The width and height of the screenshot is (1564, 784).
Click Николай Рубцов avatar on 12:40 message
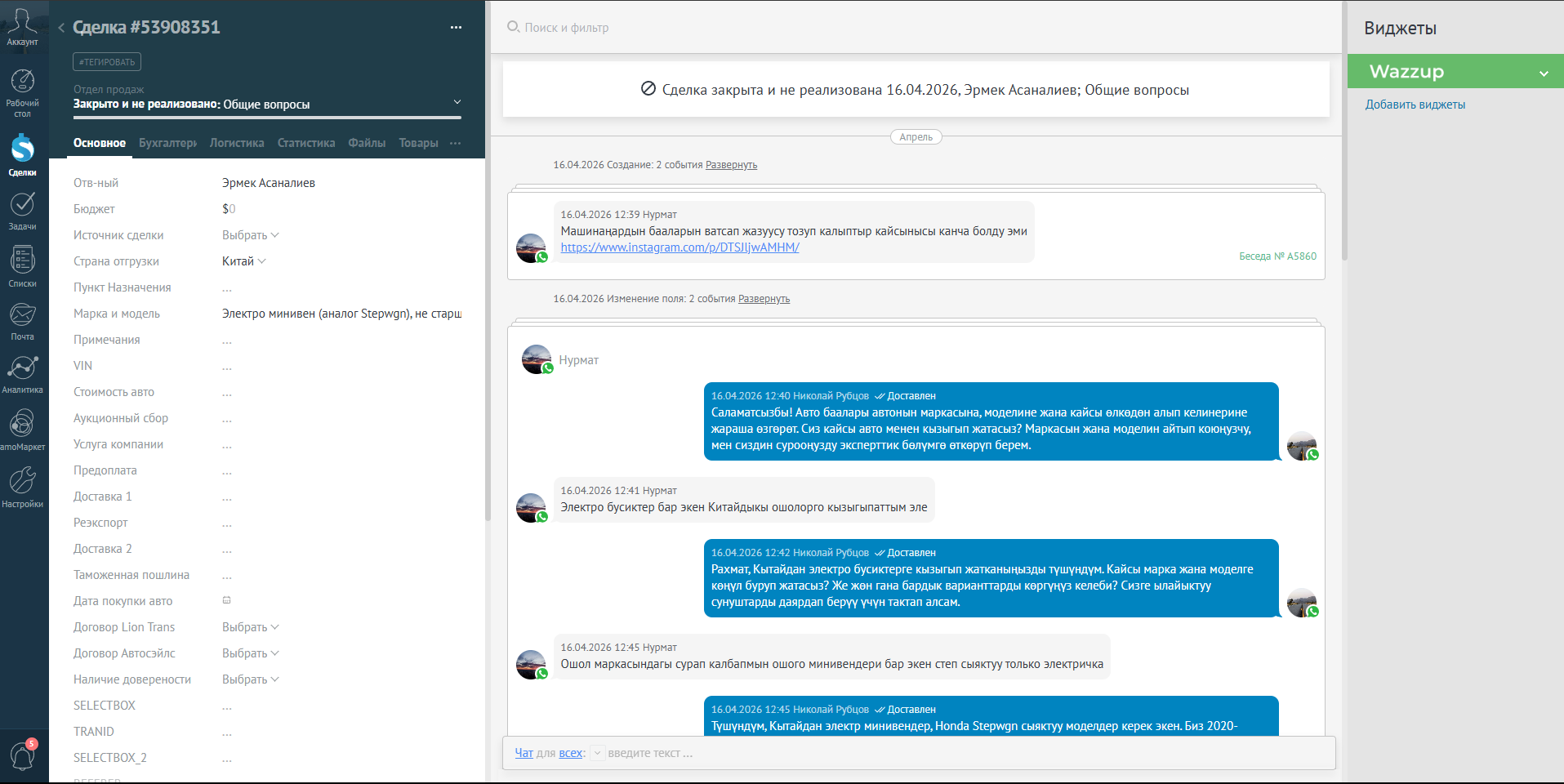1303,446
